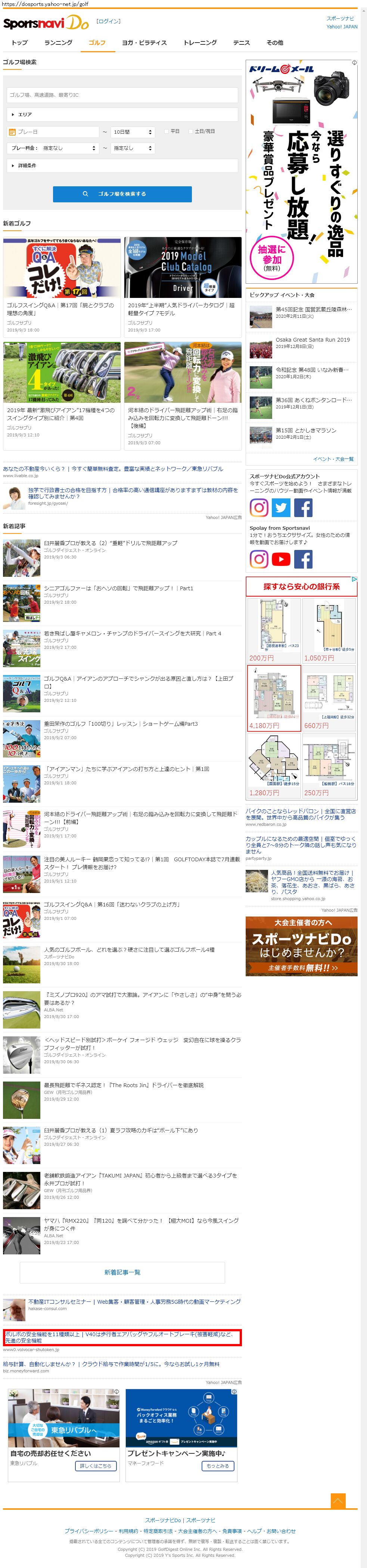Click the 250万円 floor plan listing
Image resolution: width=367 pixels, height=1568 pixels.
click(x=329, y=766)
